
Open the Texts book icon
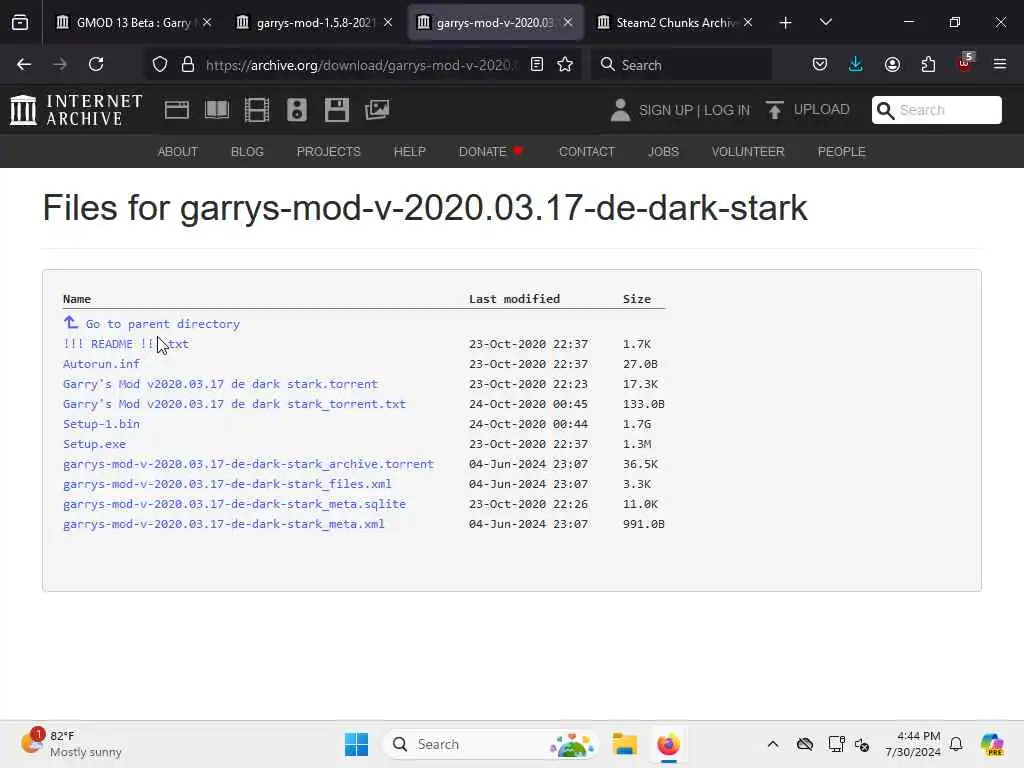[217, 110]
